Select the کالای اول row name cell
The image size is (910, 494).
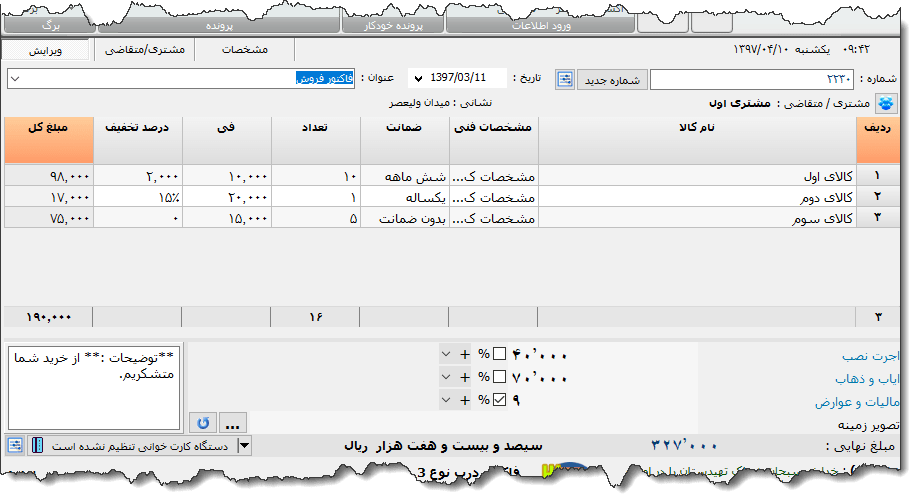click(x=698, y=176)
